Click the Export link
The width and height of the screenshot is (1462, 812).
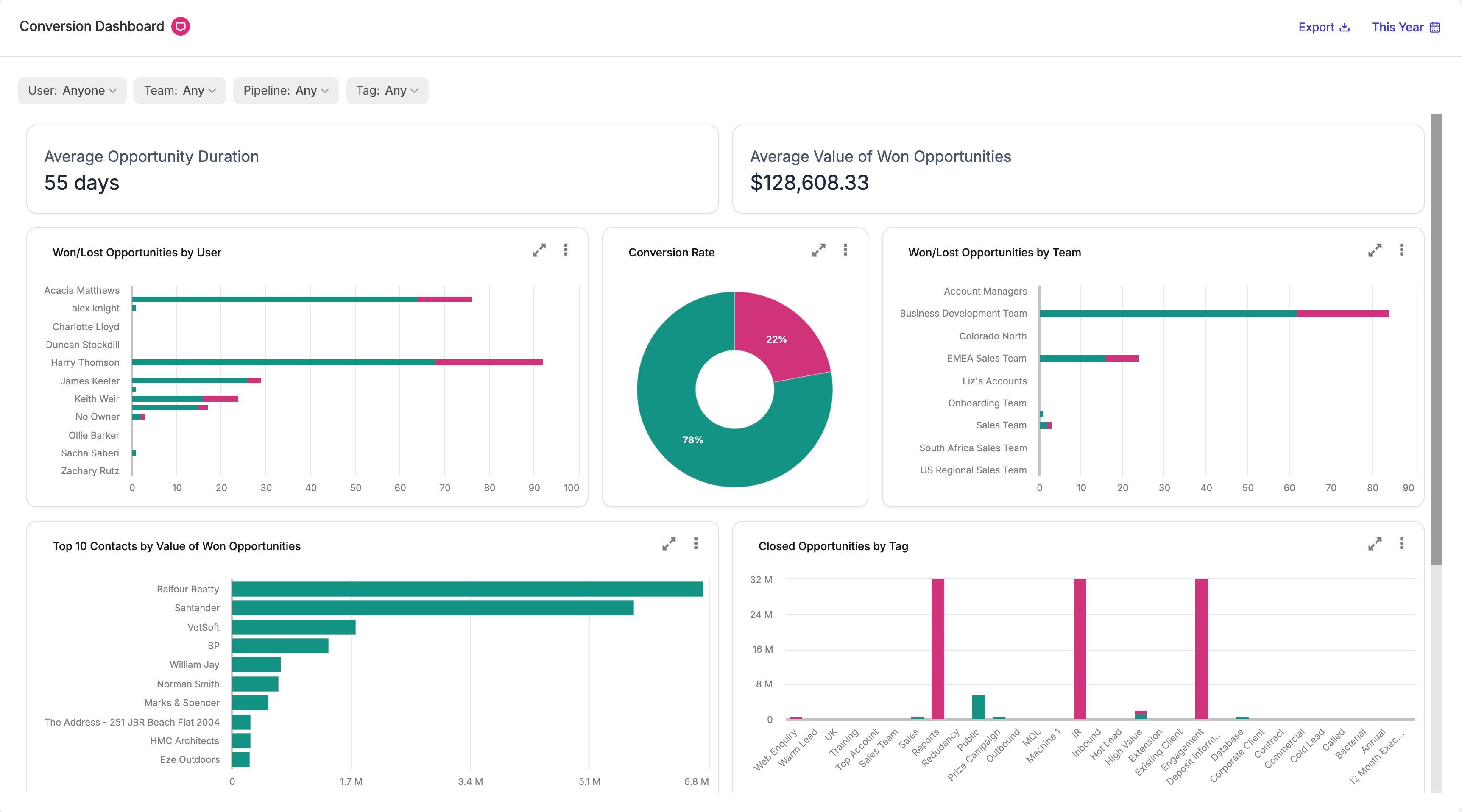coord(1323,27)
